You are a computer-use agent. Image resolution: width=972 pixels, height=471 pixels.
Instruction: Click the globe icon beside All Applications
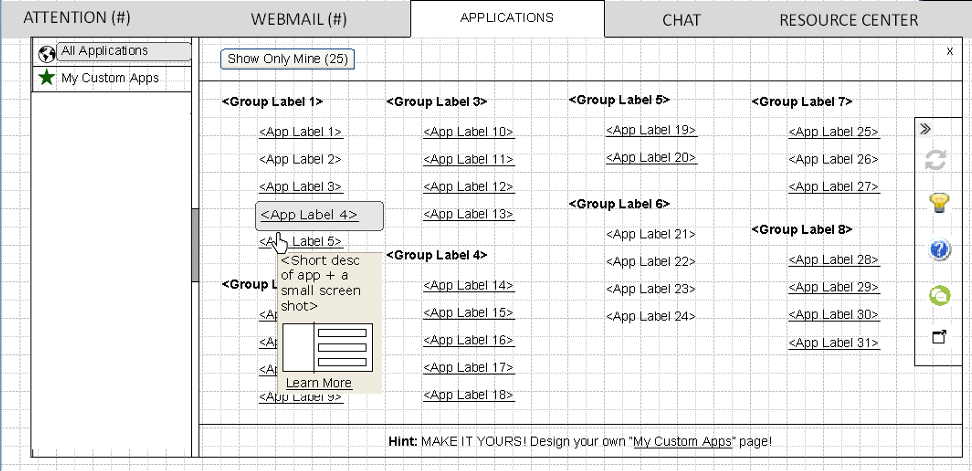45,53
